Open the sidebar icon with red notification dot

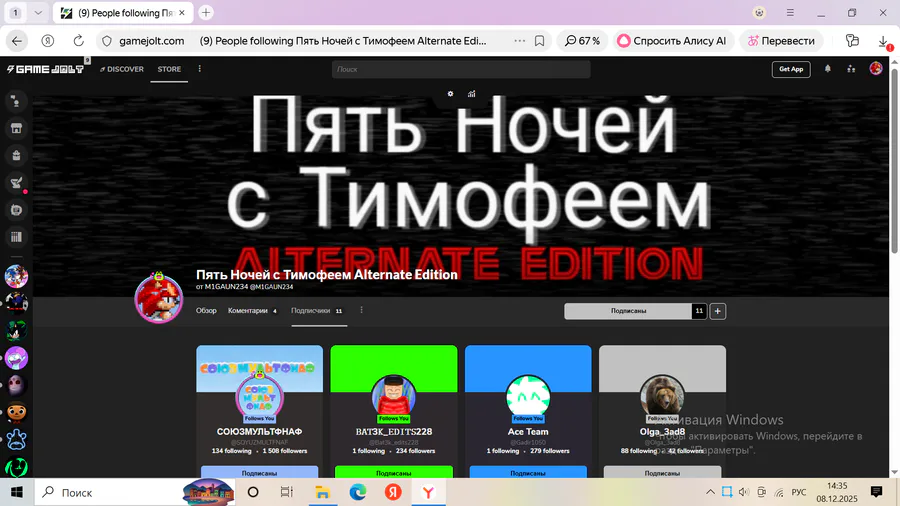(16, 183)
